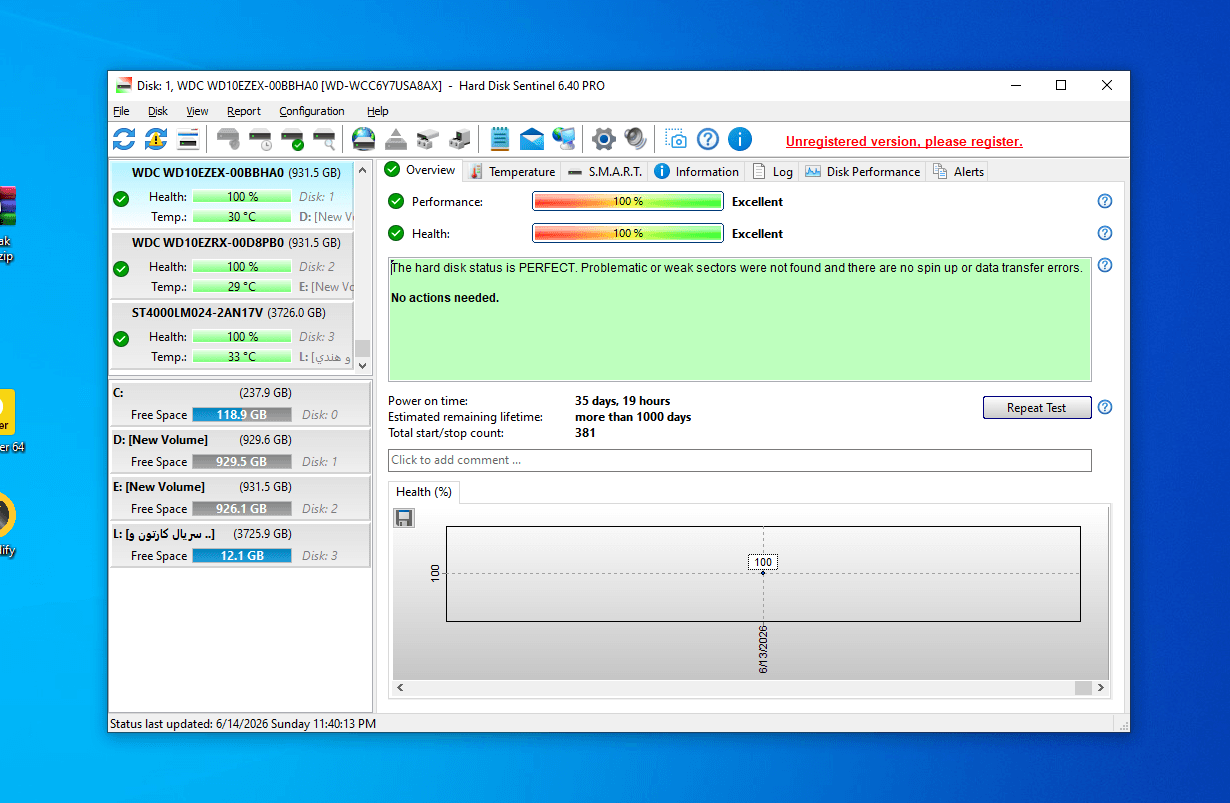Image resolution: width=1230 pixels, height=803 pixels.
Task: Click the gray disk icon with shield
Action: pos(228,139)
